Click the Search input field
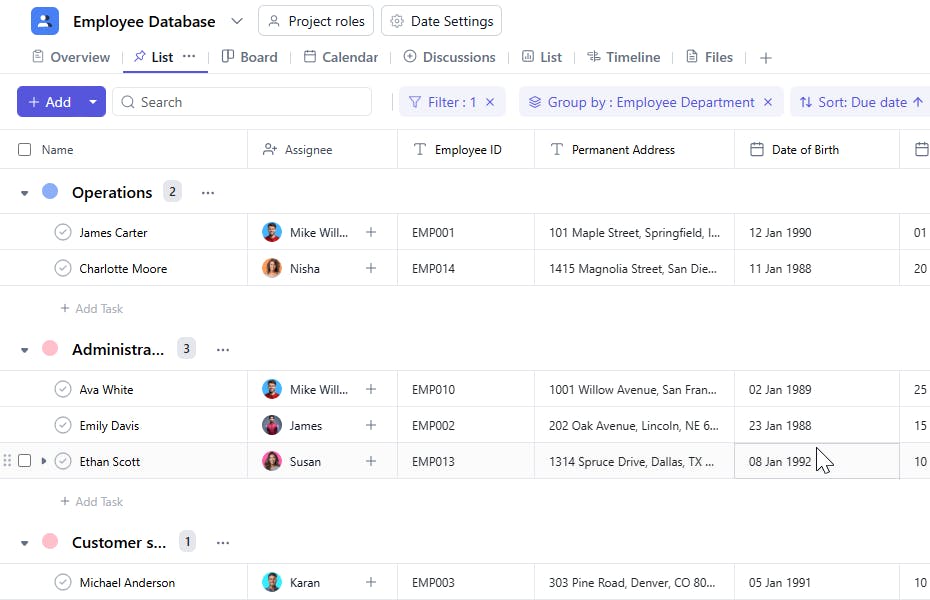930x600 pixels. [x=250, y=102]
